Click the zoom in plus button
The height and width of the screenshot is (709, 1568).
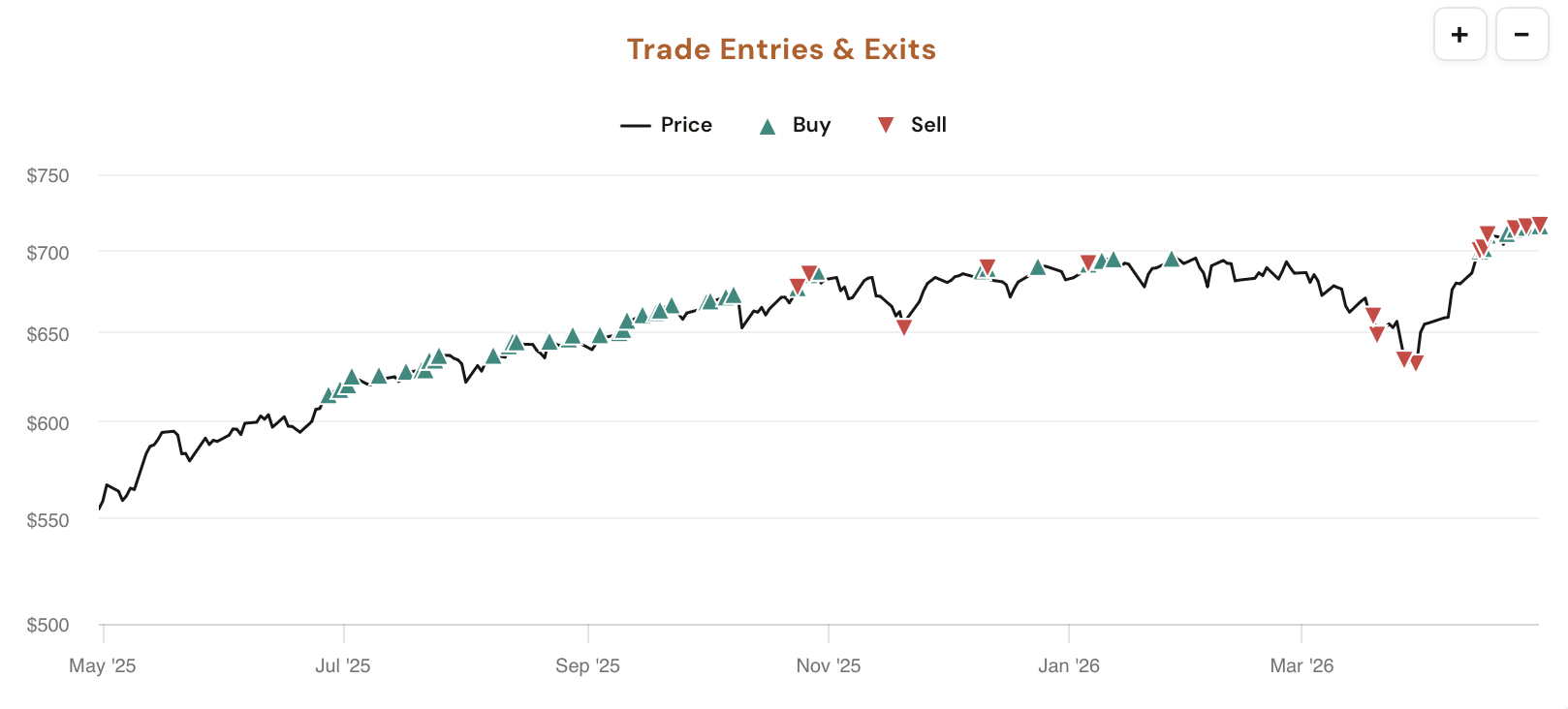1459,33
